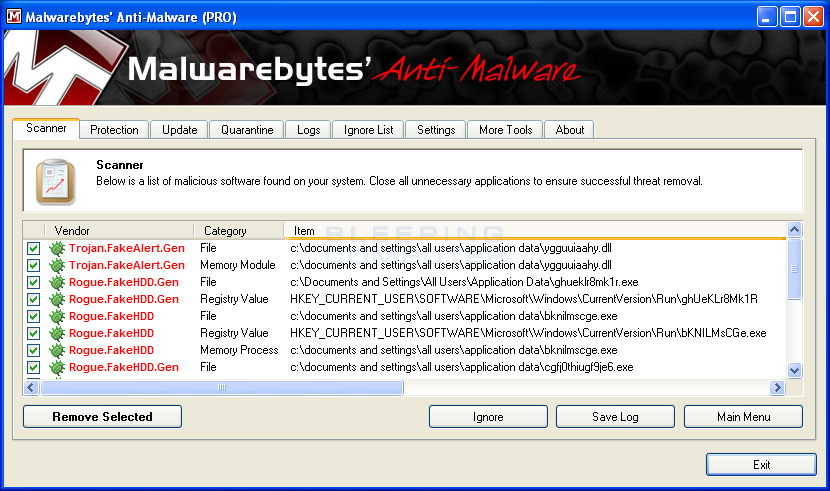
Task: Click the Exit button
Action: pyautogui.click(x=761, y=465)
